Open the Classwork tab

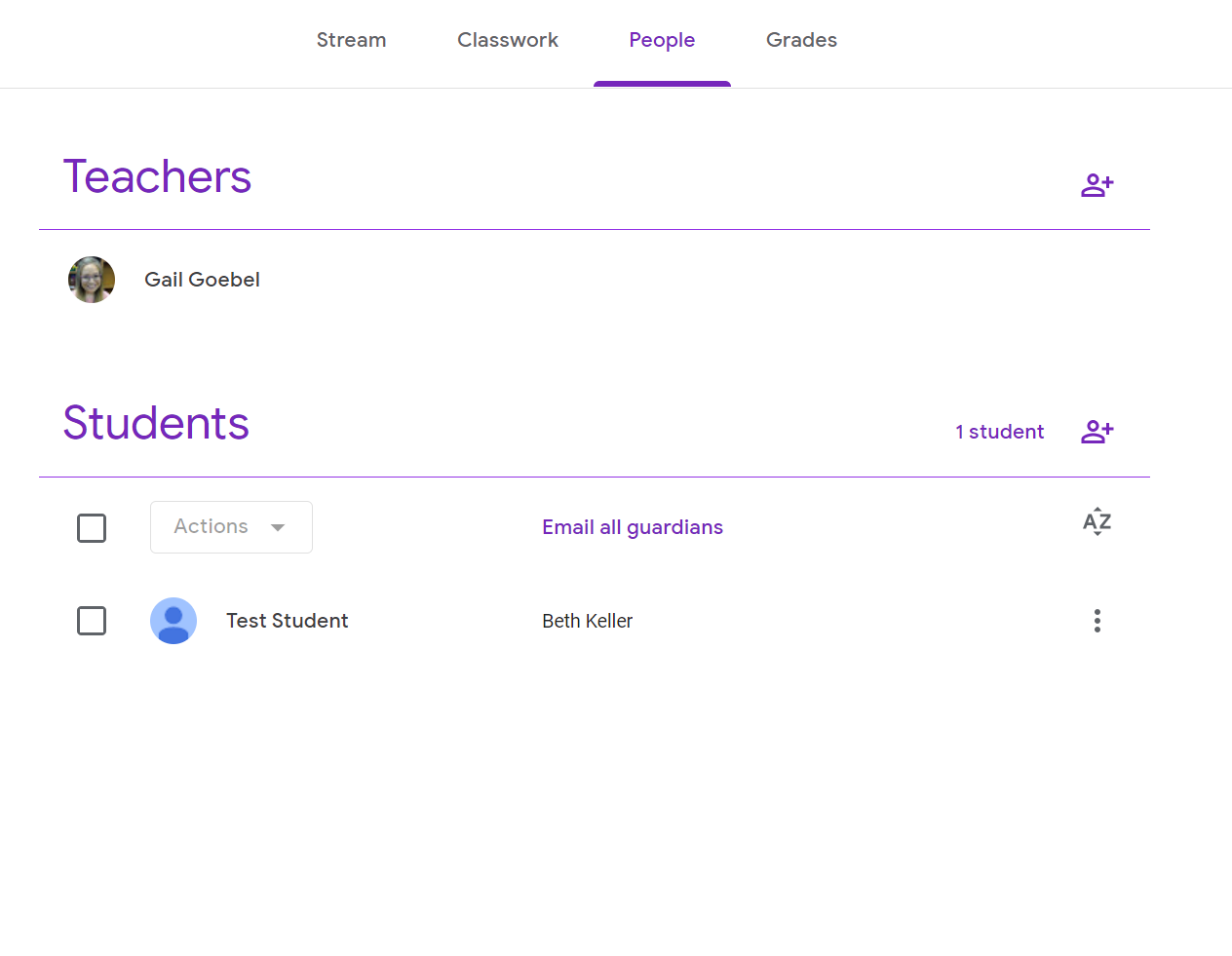coord(508,40)
